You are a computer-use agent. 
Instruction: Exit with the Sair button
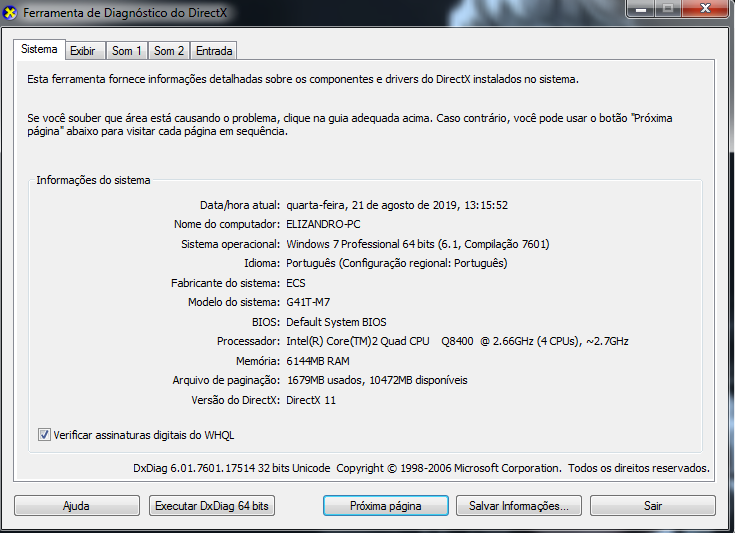[x=653, y=506]
